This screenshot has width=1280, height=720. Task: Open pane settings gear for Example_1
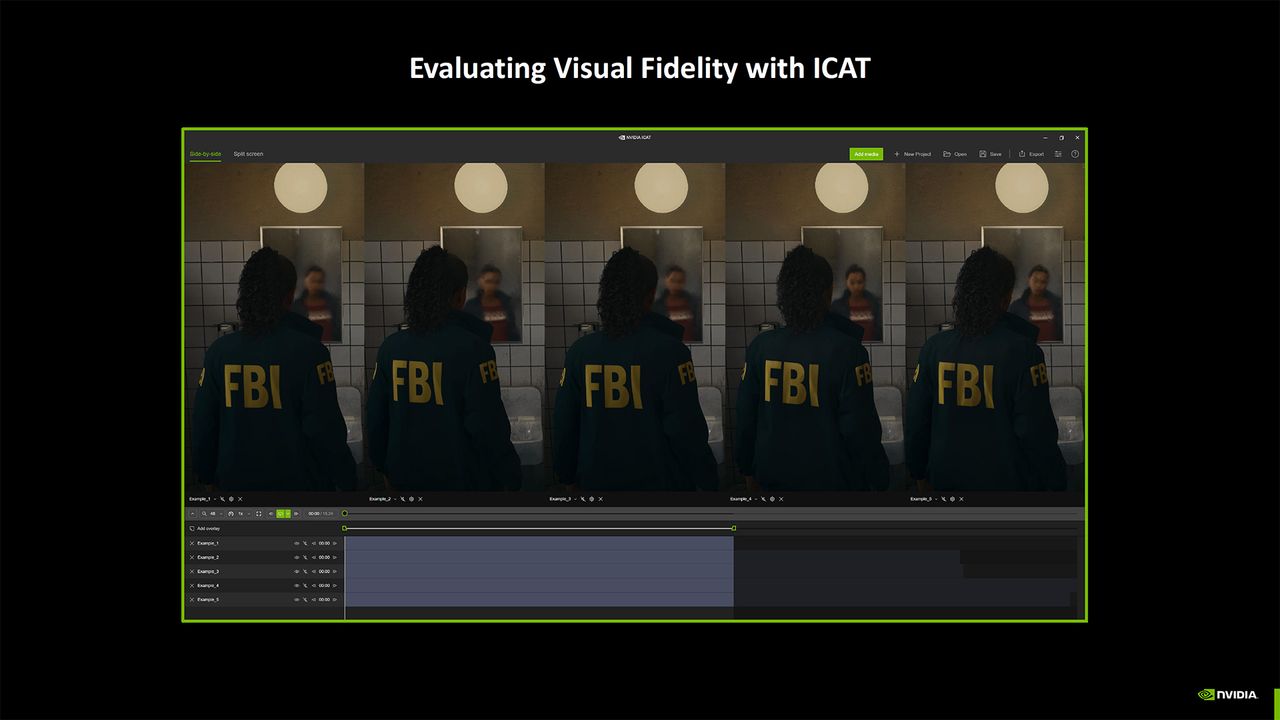click(231, 498)
